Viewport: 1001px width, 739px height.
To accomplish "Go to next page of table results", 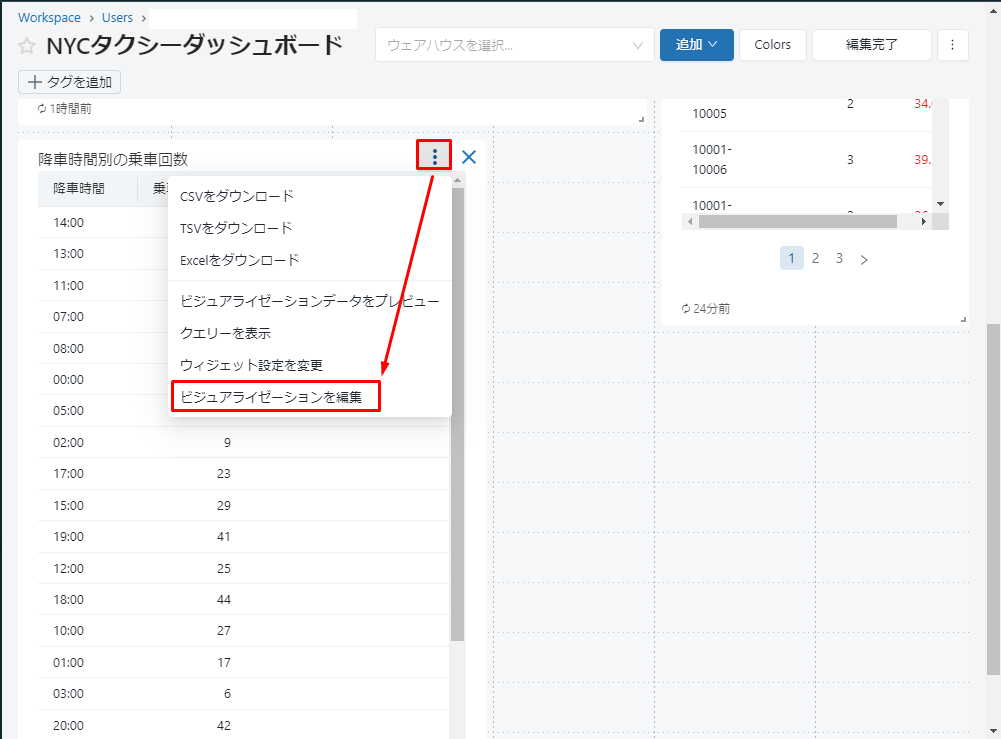I will pyautogui.click(x=864, y=259).
